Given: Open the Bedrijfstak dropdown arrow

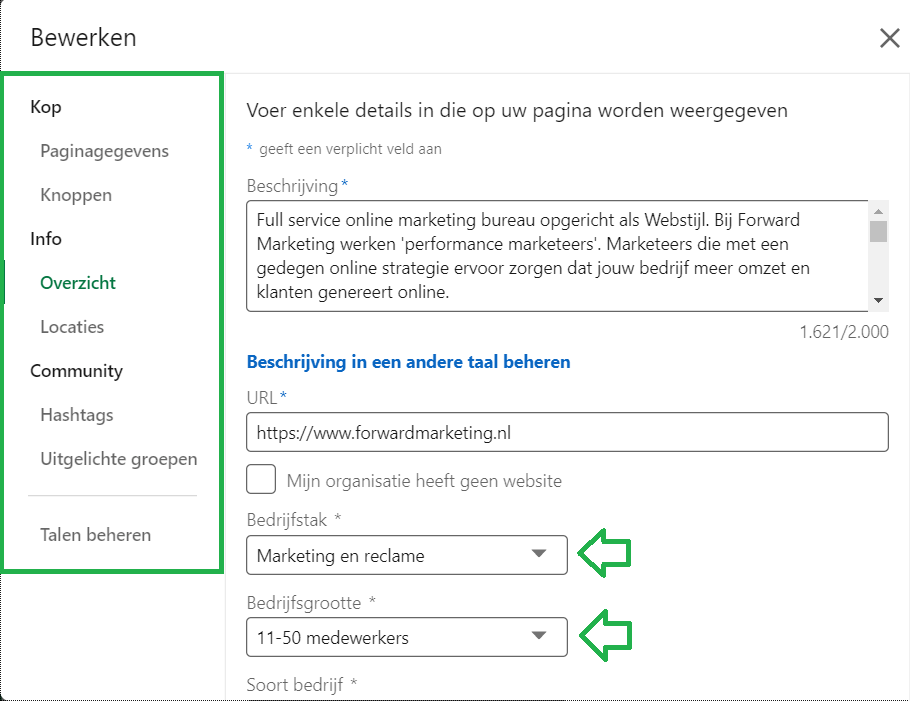Looking at the screenshot, I should point(540,555).
